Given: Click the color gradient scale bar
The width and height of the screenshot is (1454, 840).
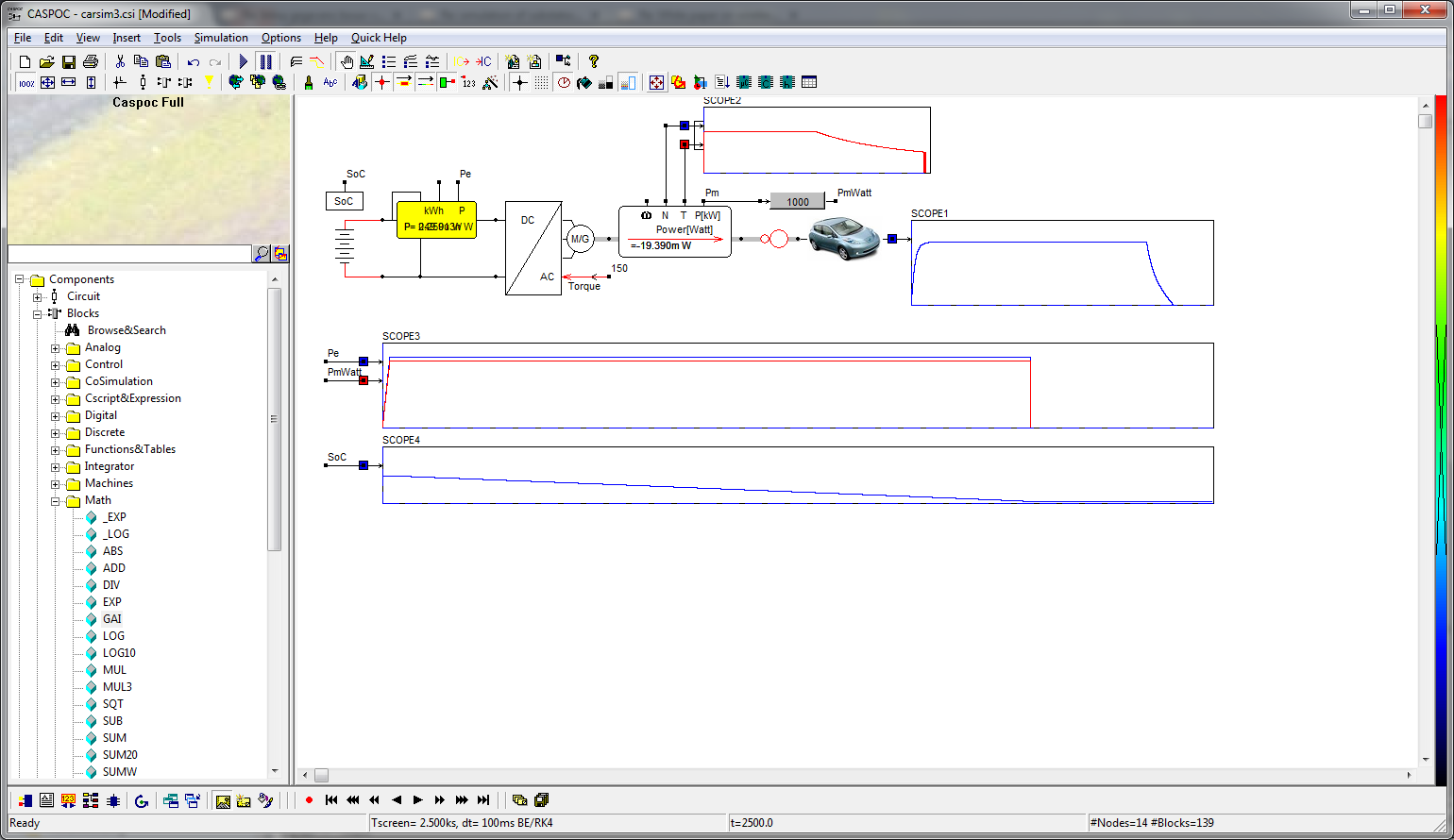Looking at the screenshot, I should click(1441, 439).
